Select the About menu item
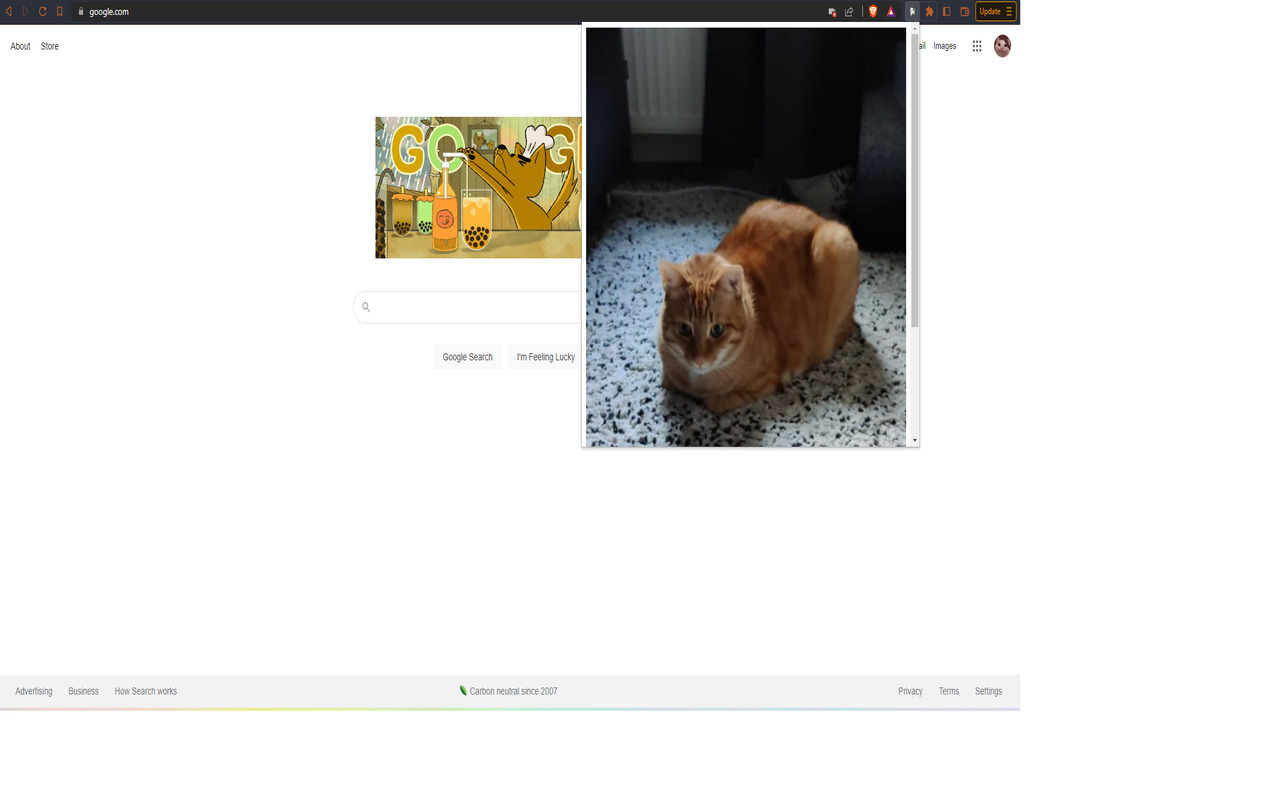 19,46
